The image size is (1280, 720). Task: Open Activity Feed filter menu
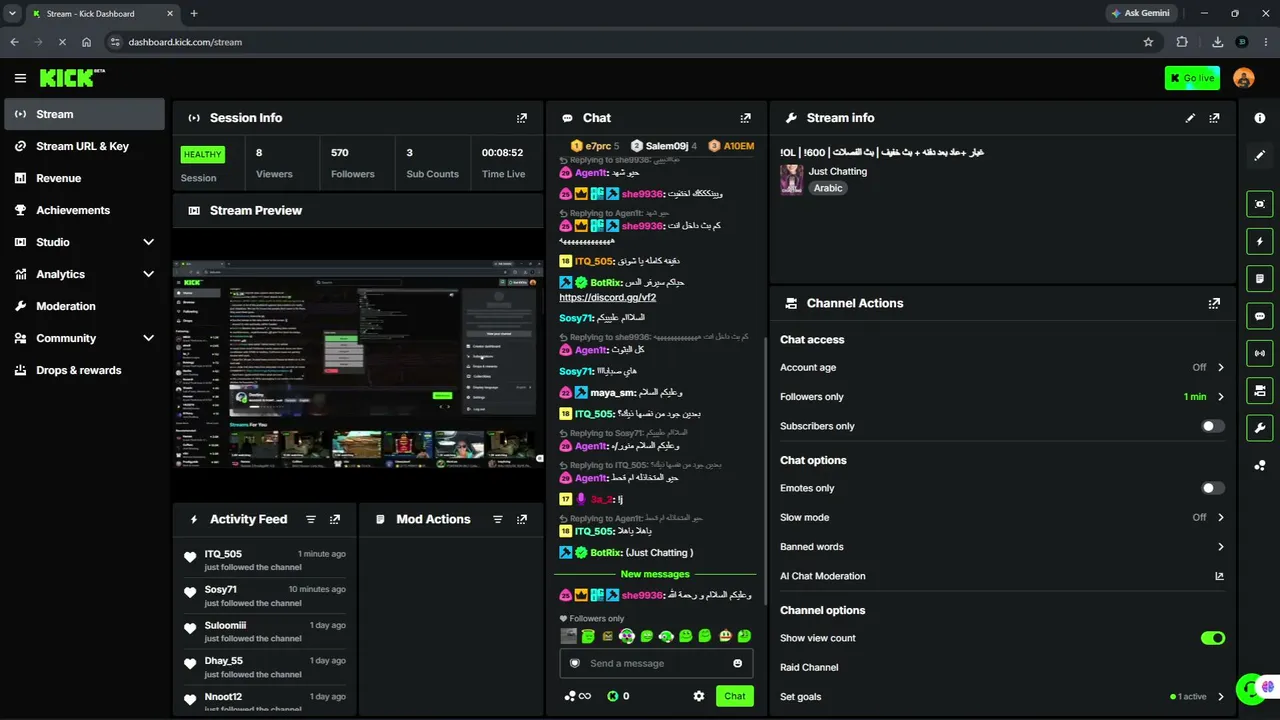311,520
